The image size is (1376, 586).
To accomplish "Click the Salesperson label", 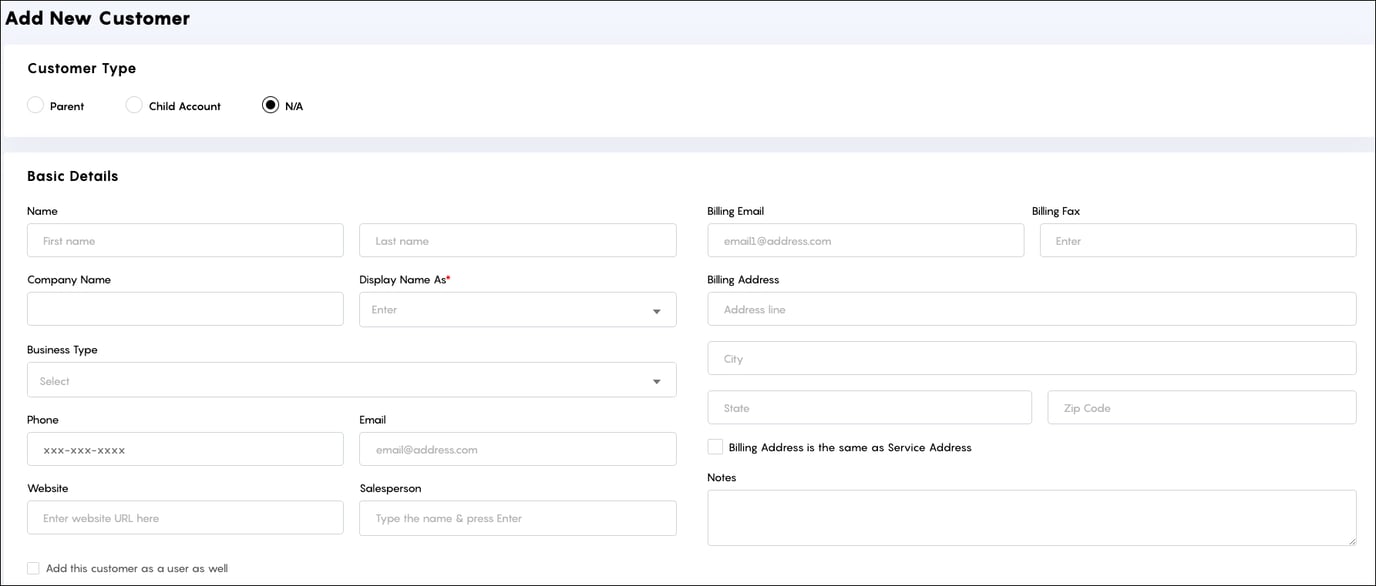I will coord(390,489).
